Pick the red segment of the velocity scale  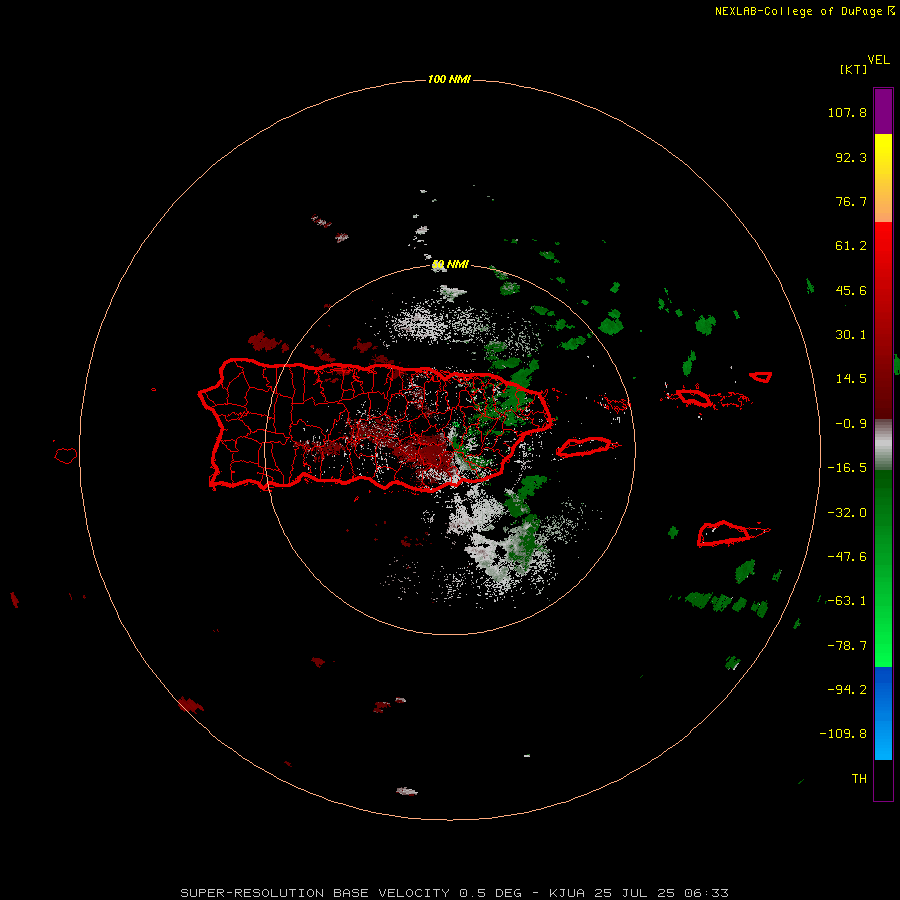click(883, 320)
